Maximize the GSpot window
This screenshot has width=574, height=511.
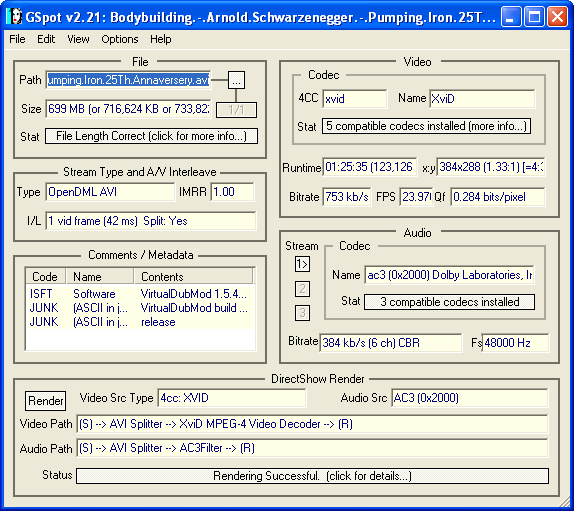coord(534,16)
